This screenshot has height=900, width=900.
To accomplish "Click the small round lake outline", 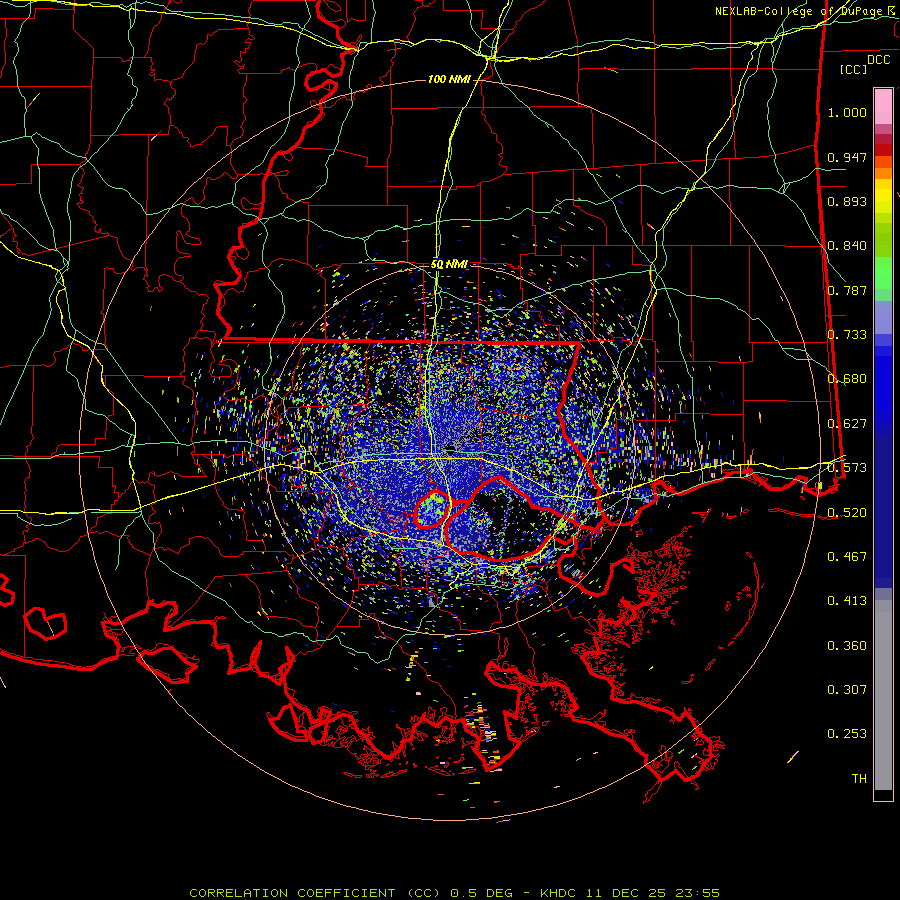I will [432, 509].
